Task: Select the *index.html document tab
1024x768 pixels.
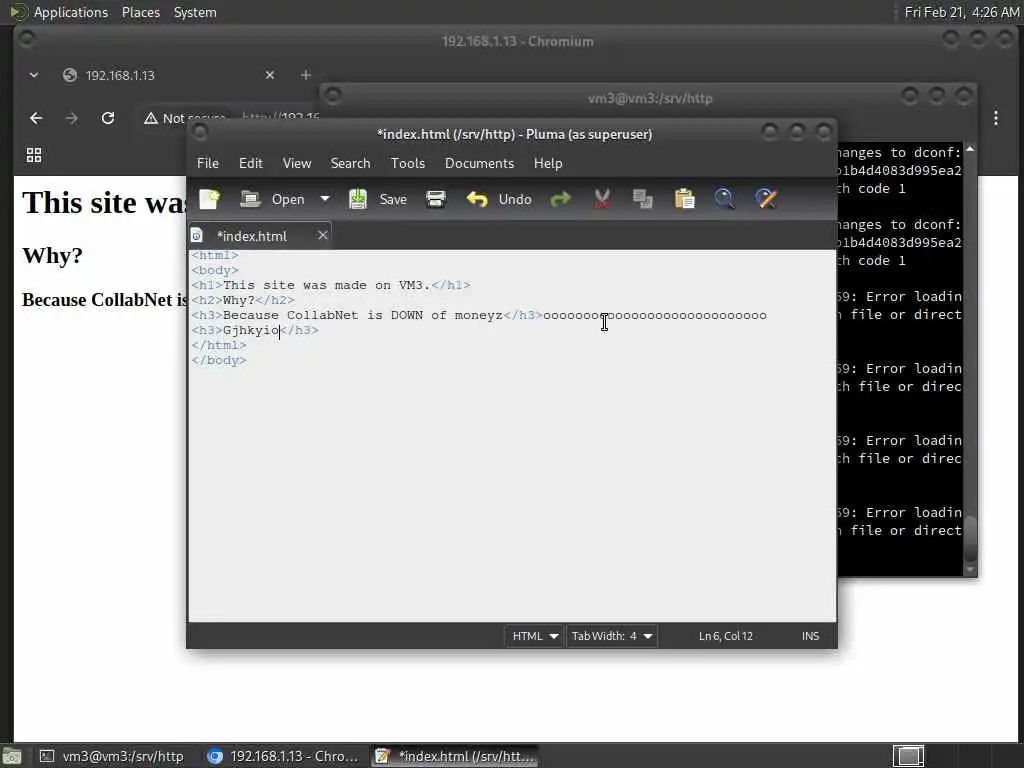Action: click(x=251, y=236)
